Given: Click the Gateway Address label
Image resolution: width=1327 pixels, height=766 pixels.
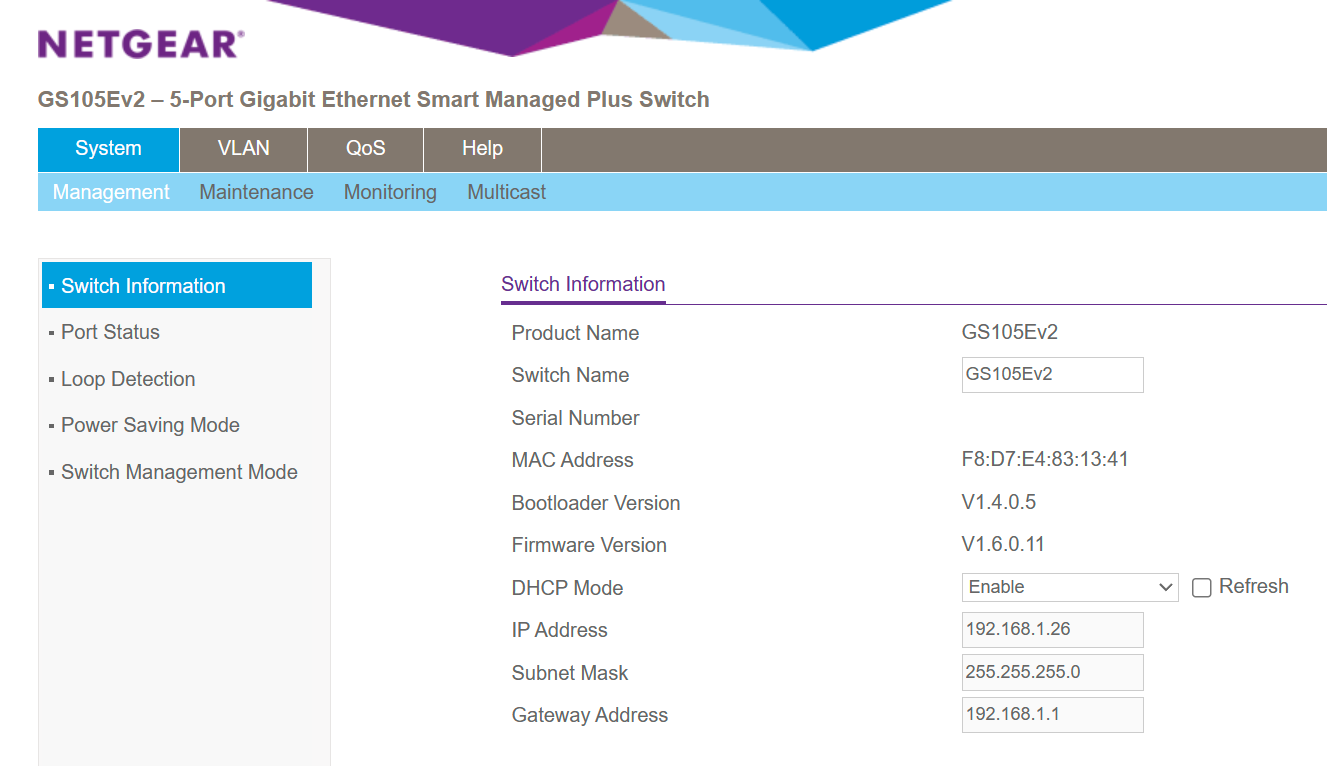Looking at the screenshot, I should click(x=590, y=715).
